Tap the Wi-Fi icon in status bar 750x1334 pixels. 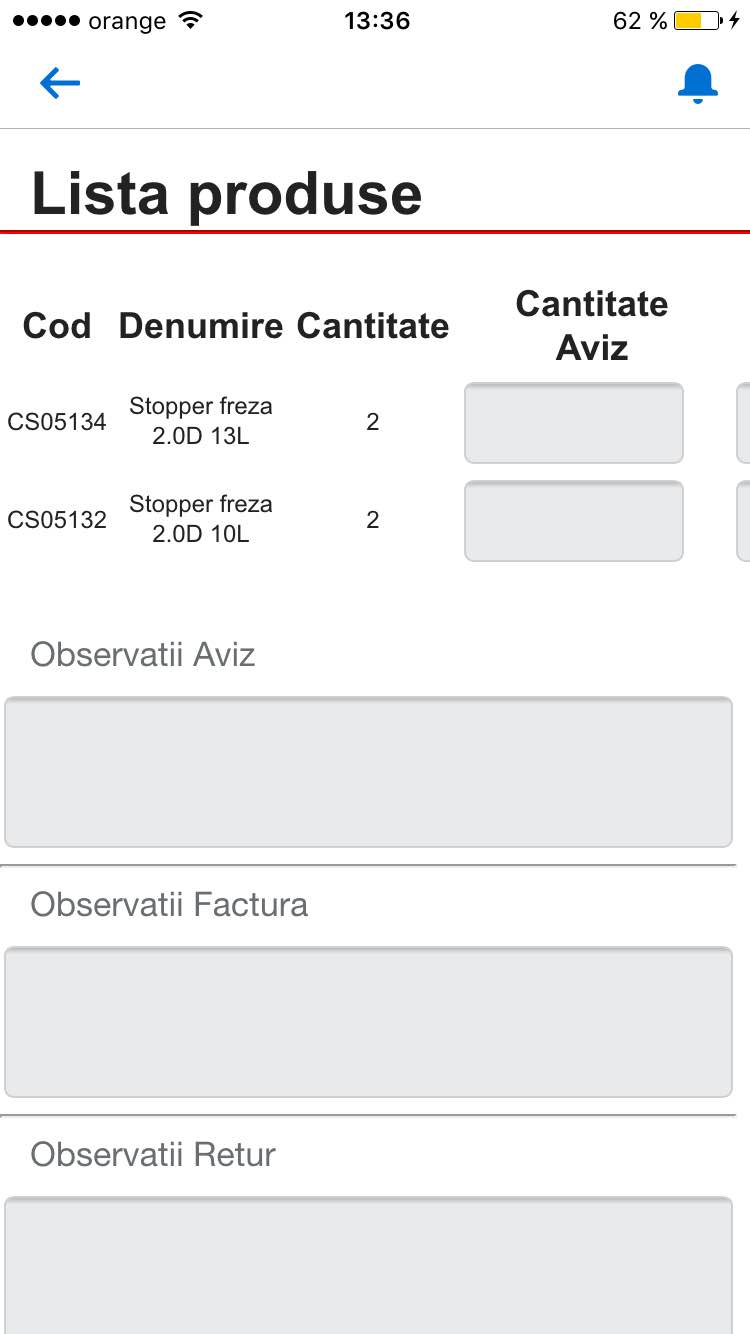pos(188,21)
